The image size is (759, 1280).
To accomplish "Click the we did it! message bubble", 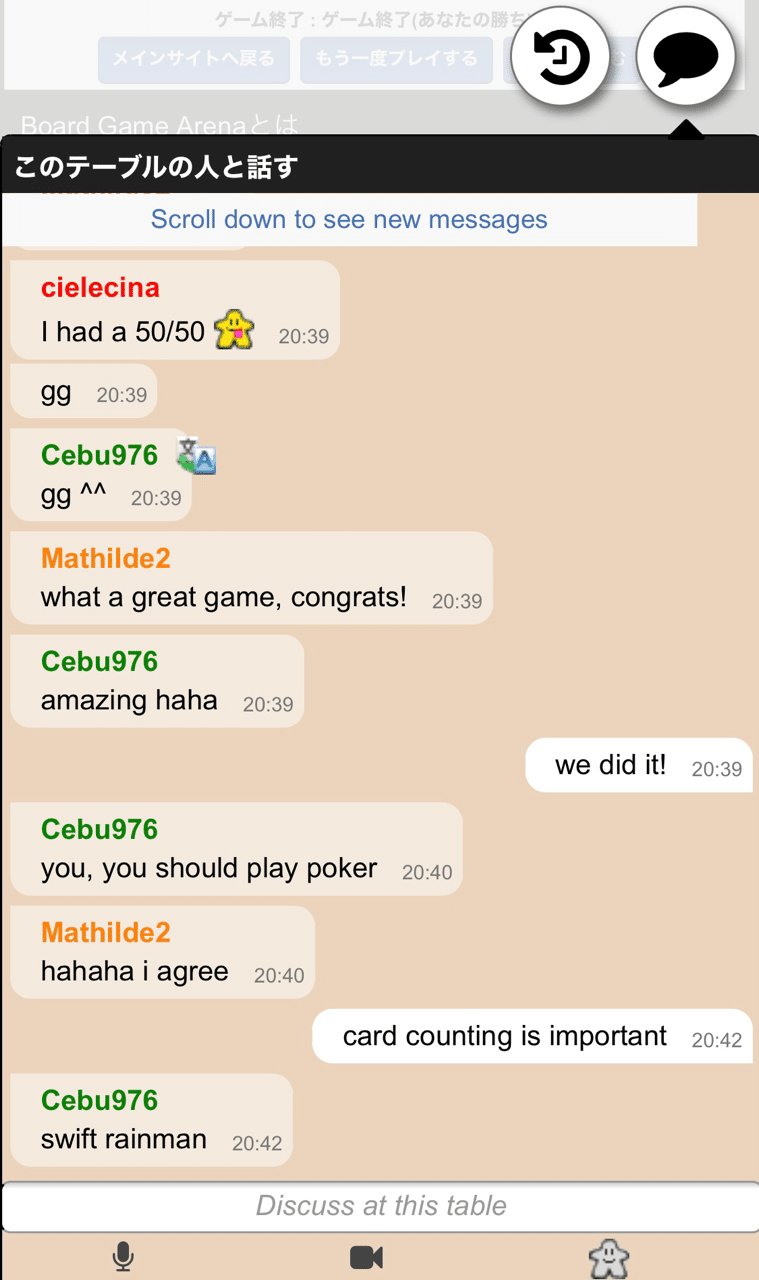I will [x=639, y=765].
